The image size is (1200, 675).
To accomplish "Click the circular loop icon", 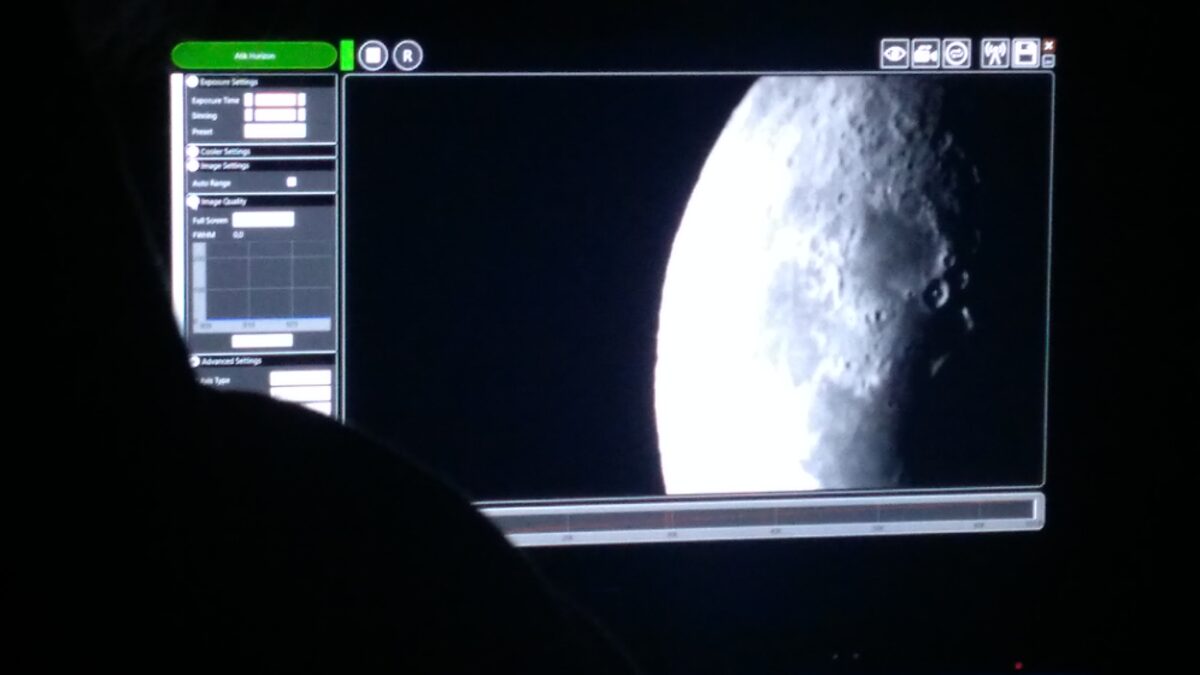I will tap(956, 53).
